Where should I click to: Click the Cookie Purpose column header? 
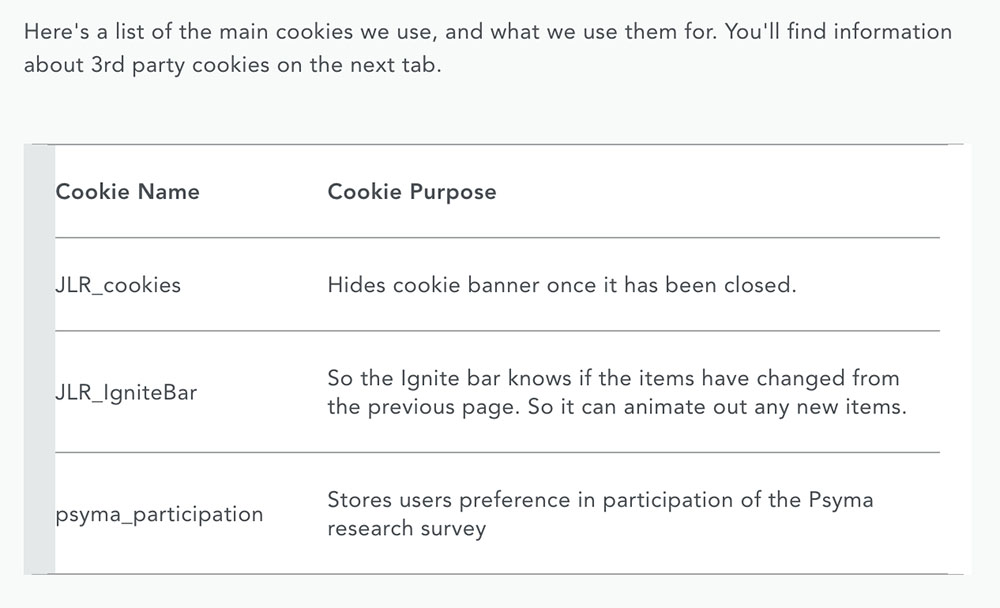412,192
